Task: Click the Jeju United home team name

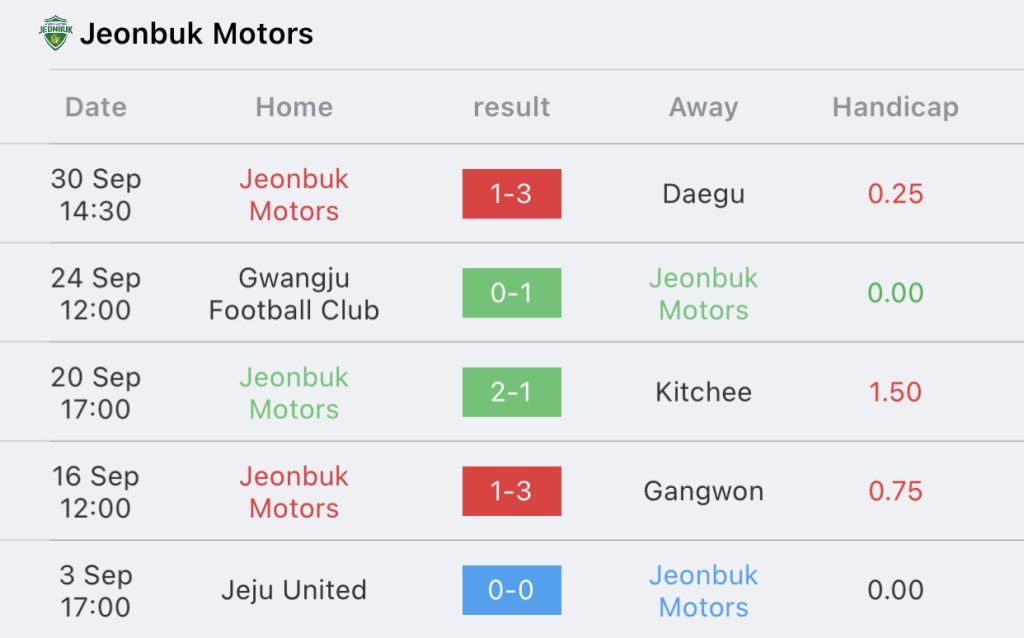Action: 294,590
